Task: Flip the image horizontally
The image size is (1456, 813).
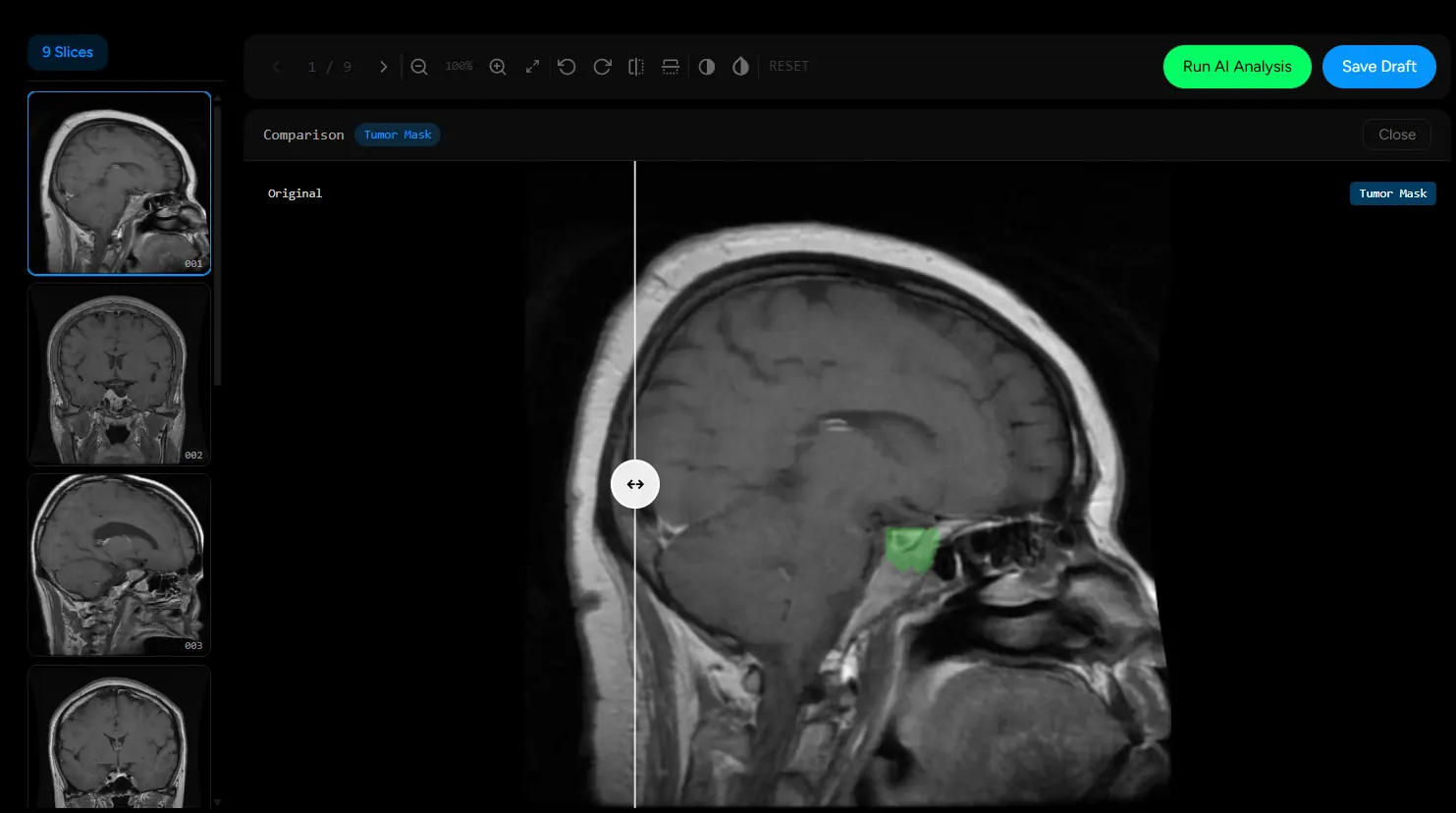Action: click(x=636, y=67)
